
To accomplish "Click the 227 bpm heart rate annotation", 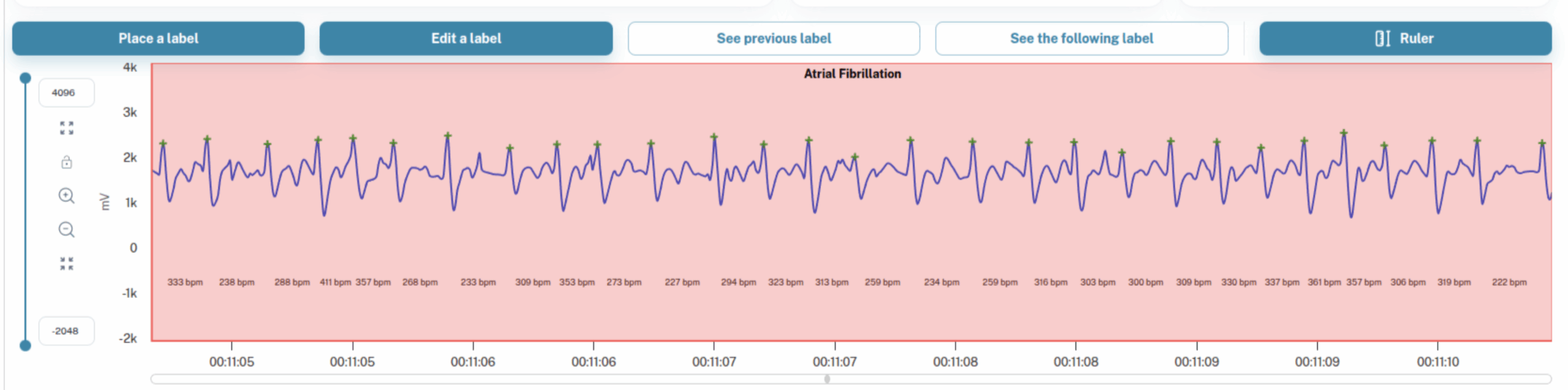I will (x=682, y=282).
